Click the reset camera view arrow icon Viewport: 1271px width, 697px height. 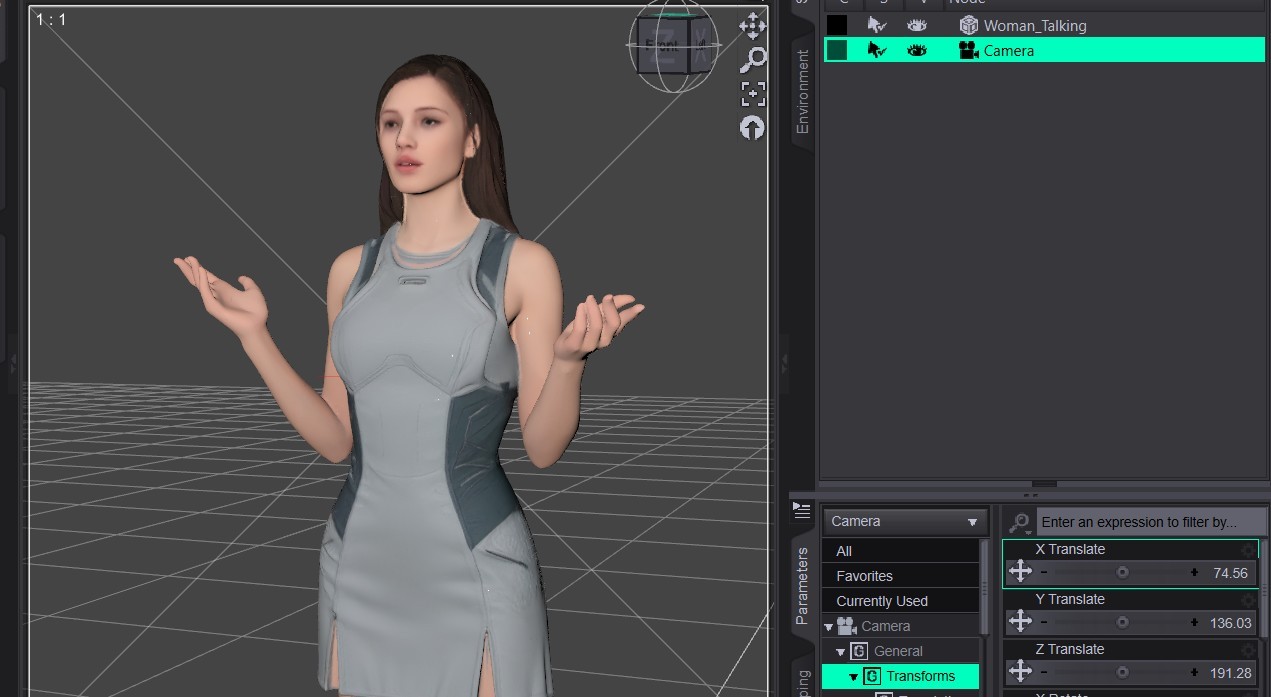[752, 127]
